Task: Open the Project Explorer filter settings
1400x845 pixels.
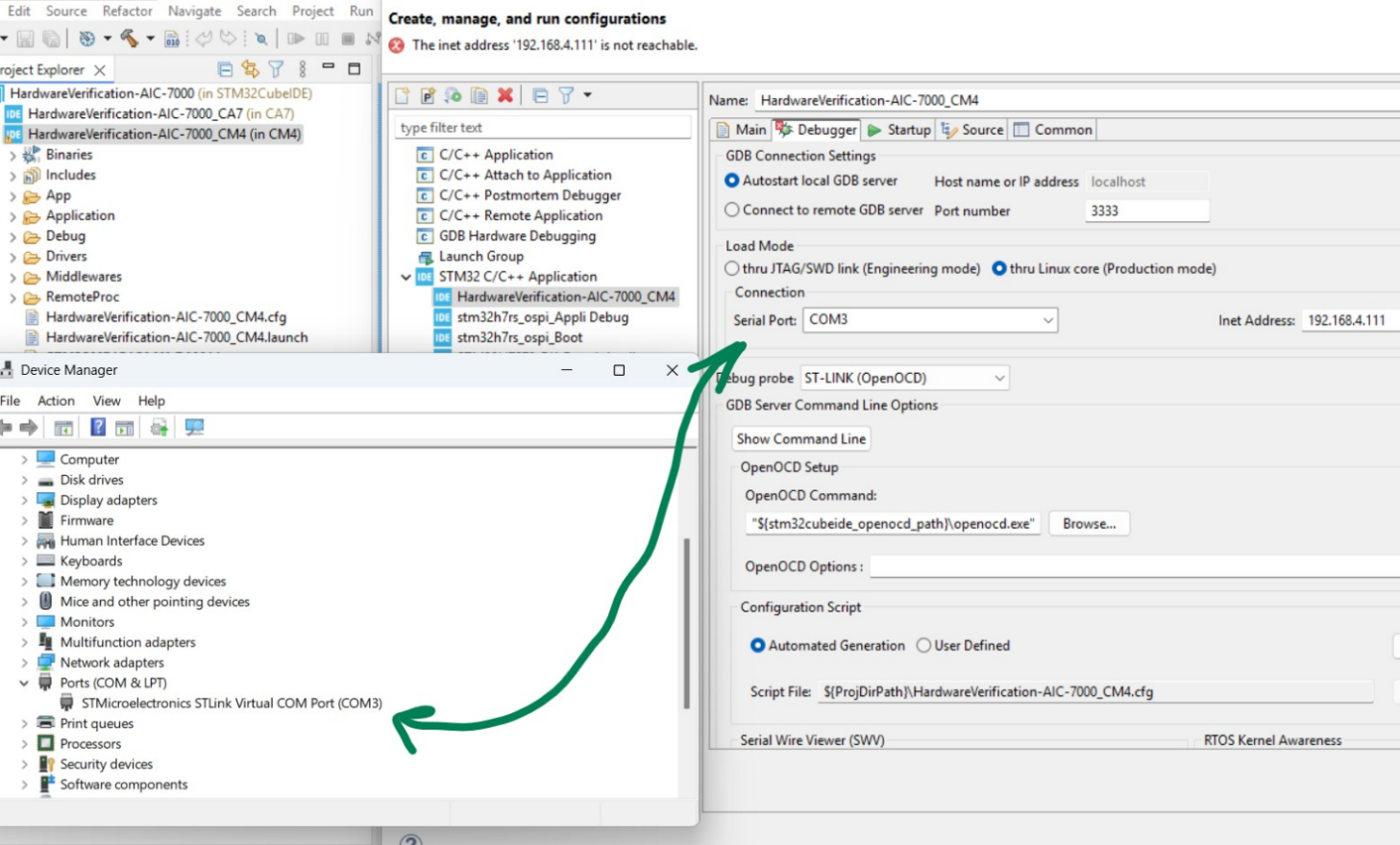Action: [276, 68]
